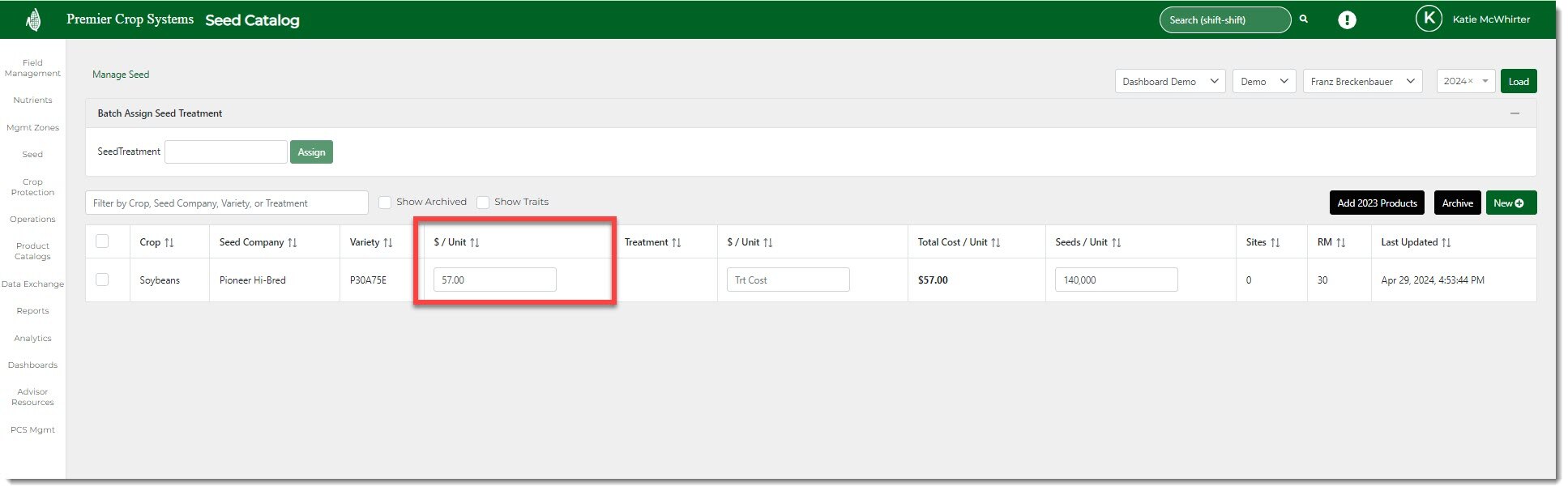This screenshot has width=1568, height=491.
Task: Open the Dashboard Demo dropdown
Action: point(1169,81)
